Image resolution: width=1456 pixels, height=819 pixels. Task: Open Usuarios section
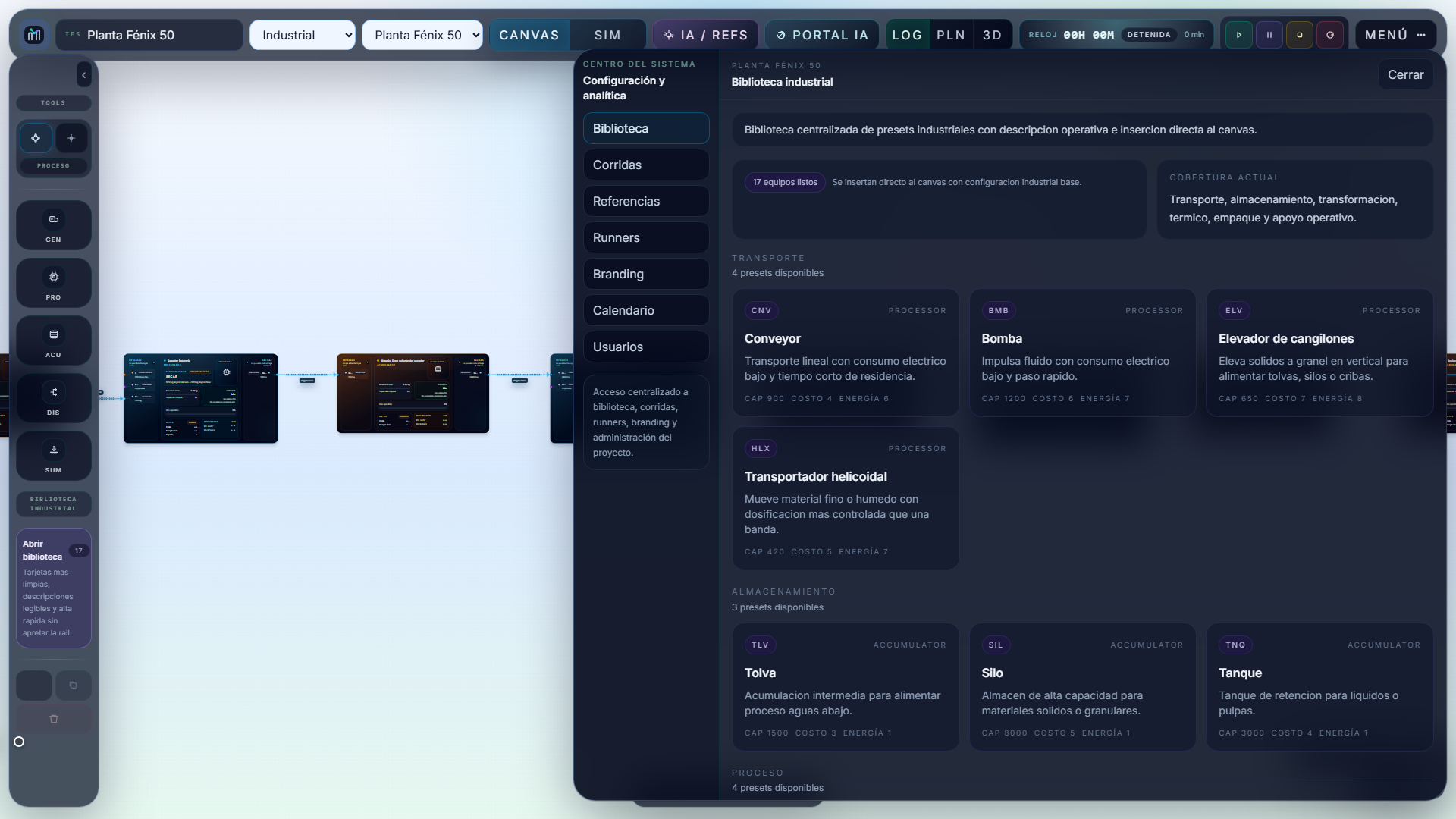[646, 347]
